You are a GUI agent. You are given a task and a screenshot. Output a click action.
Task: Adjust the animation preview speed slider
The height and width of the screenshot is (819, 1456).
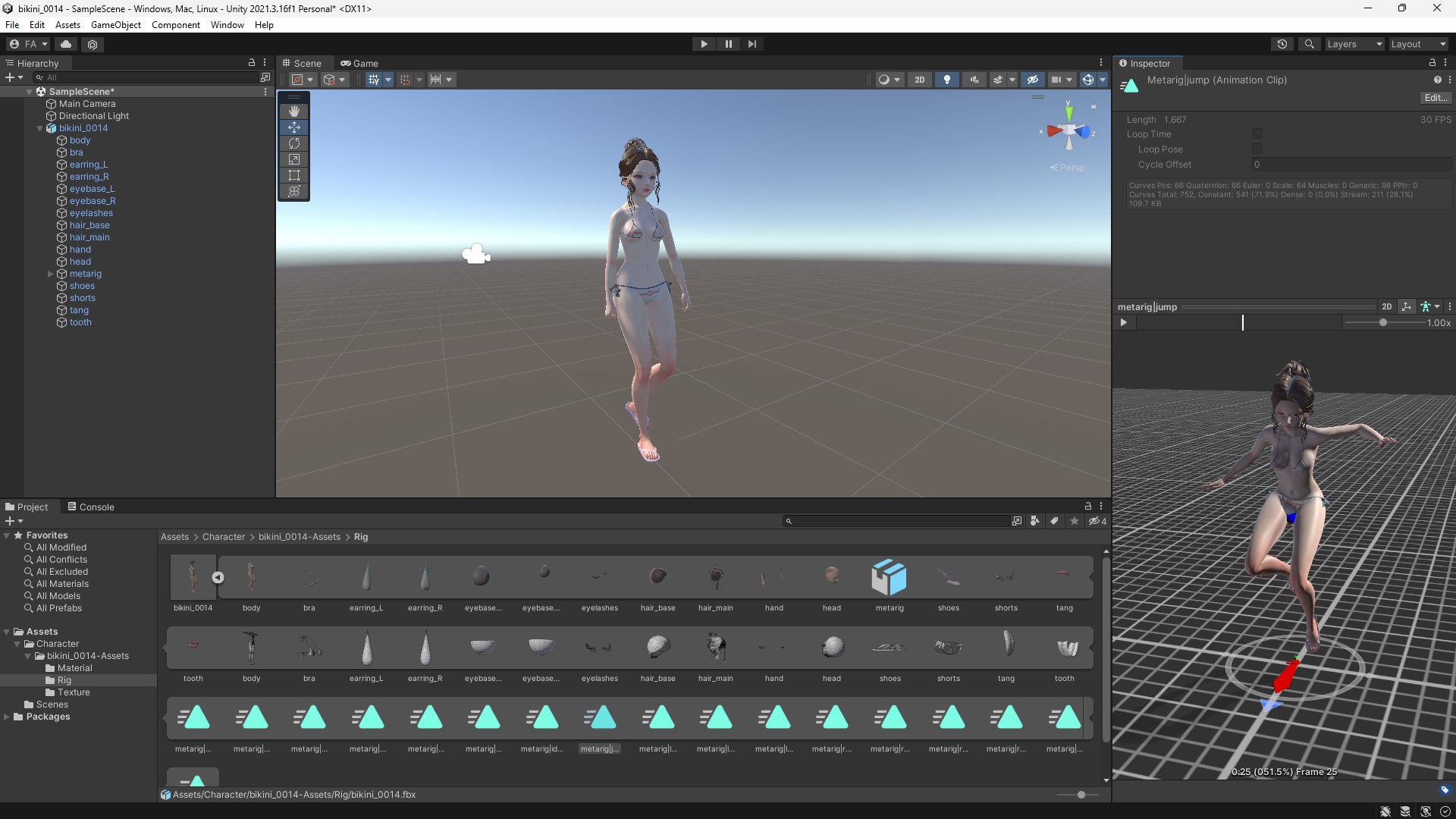coord(1383,323)
